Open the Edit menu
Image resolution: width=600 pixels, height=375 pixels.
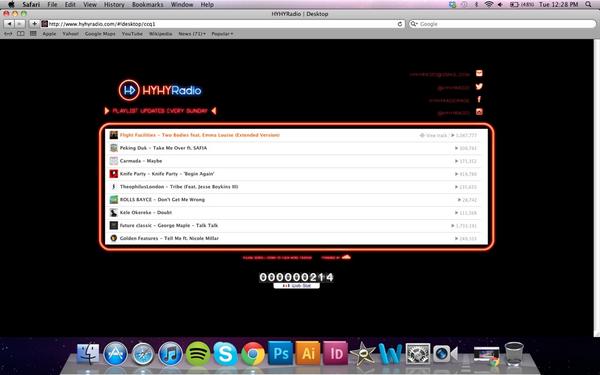(70, 5)
